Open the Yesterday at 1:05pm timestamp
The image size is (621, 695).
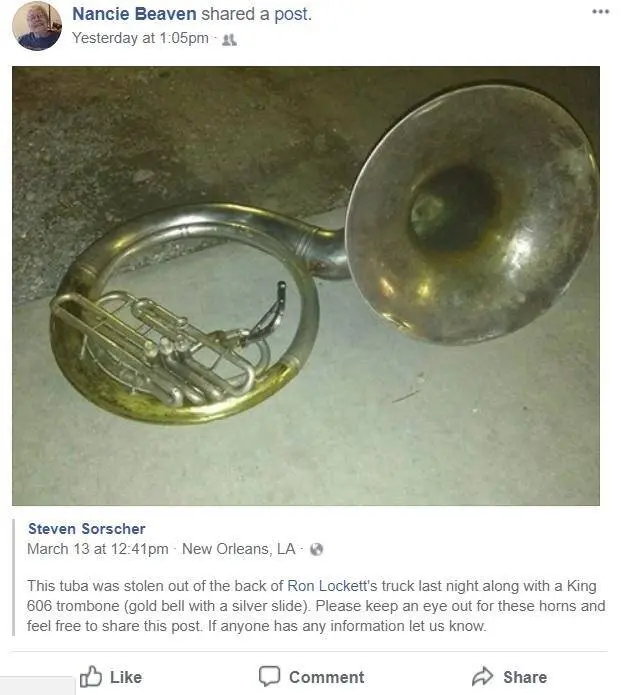(x=140, y=38)
